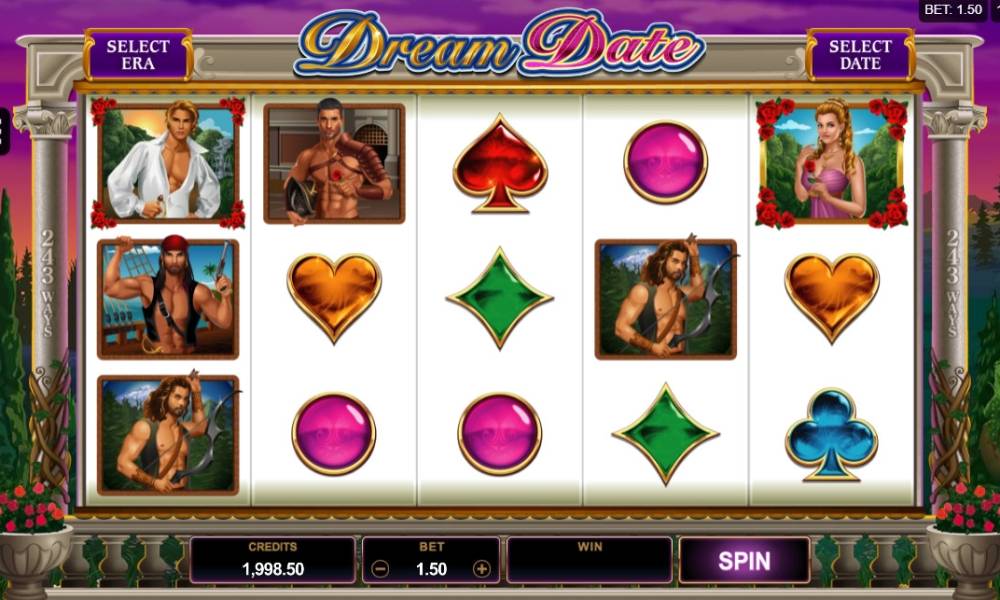Click the orange heart on the second reel

tap(334, 298)
